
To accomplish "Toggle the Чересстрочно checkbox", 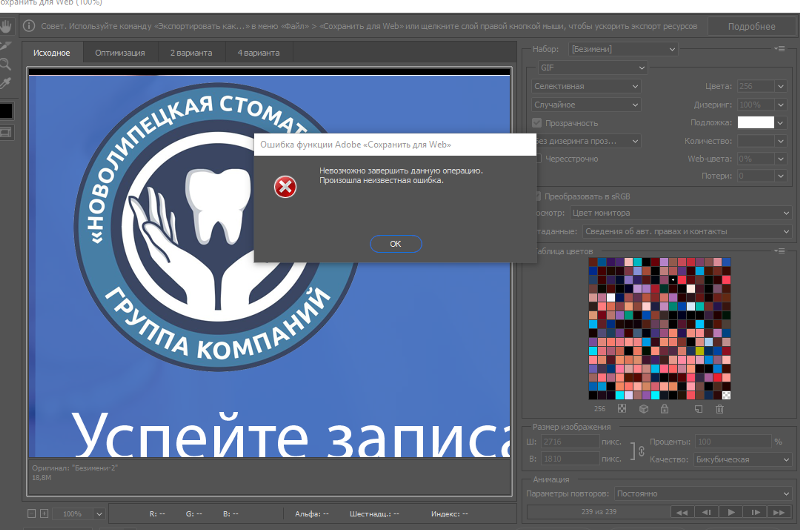I will (538, 159).
